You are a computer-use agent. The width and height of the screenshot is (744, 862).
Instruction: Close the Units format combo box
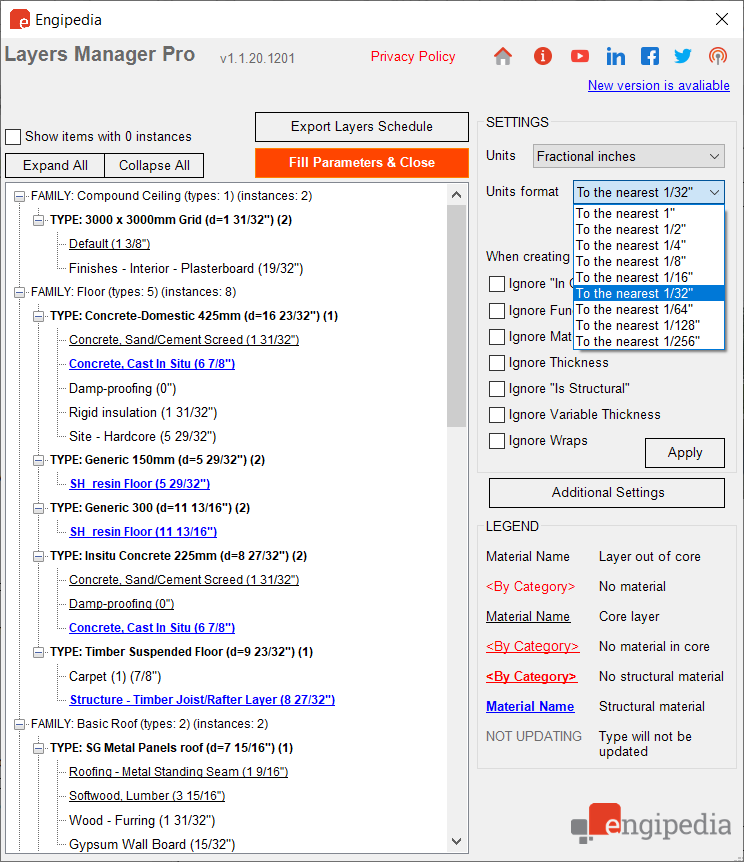click(649, 192)
